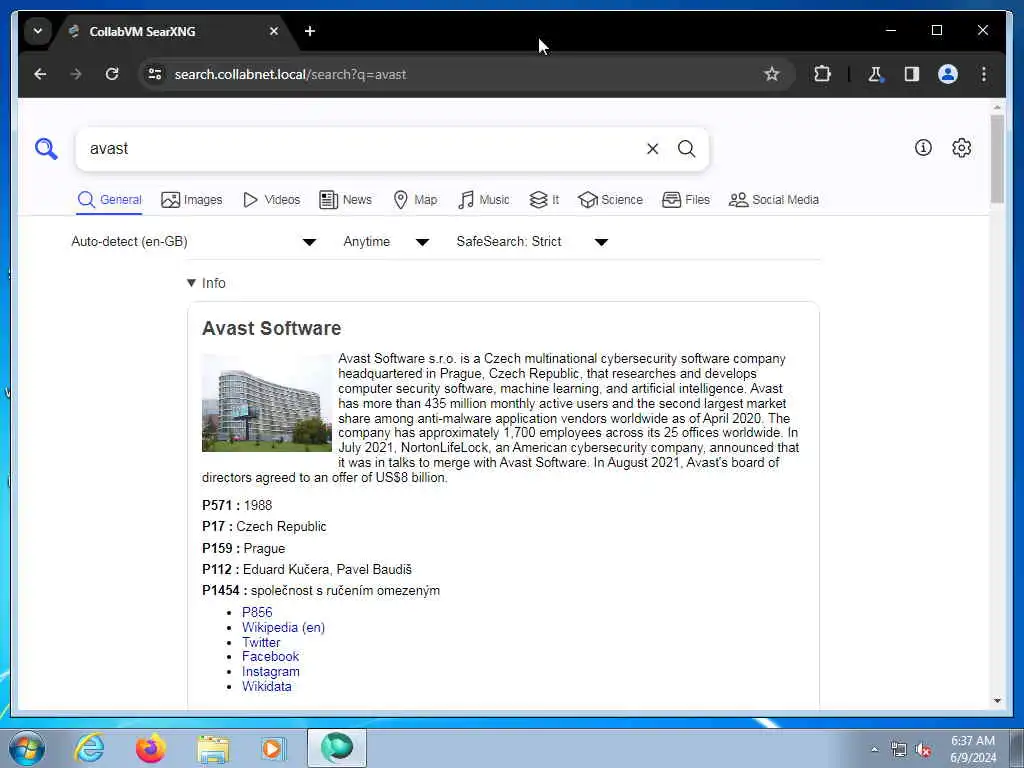
Task: Open the Chrome three-dot menu
Action: point(984,74)
